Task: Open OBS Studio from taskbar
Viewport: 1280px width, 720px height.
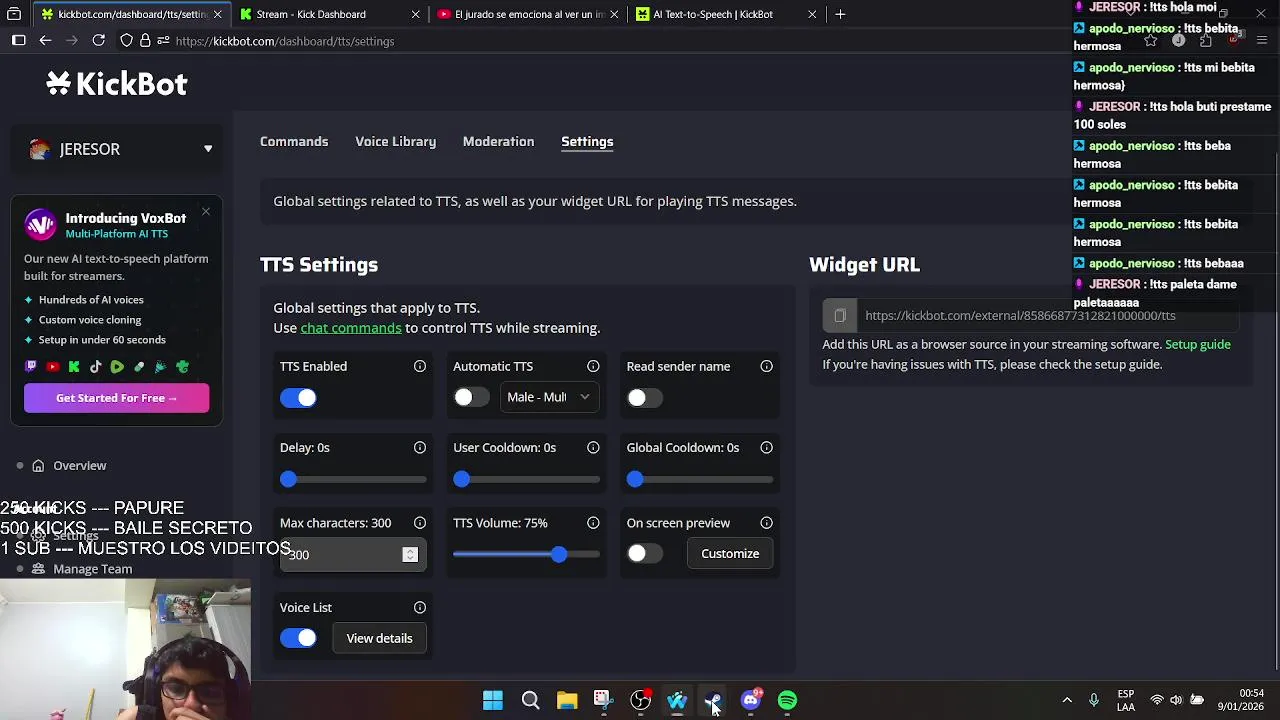Action: [x=640, y=701]
